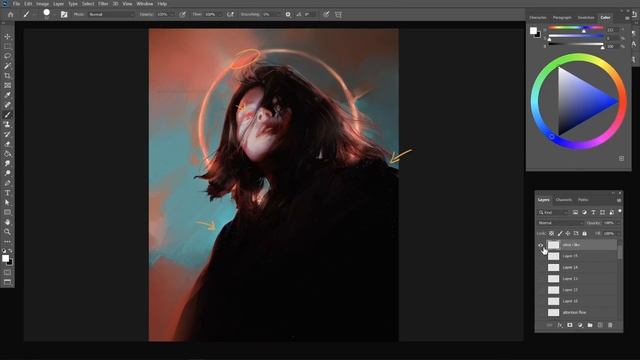Turn layer filtering on or off

[x=620, y=211]
